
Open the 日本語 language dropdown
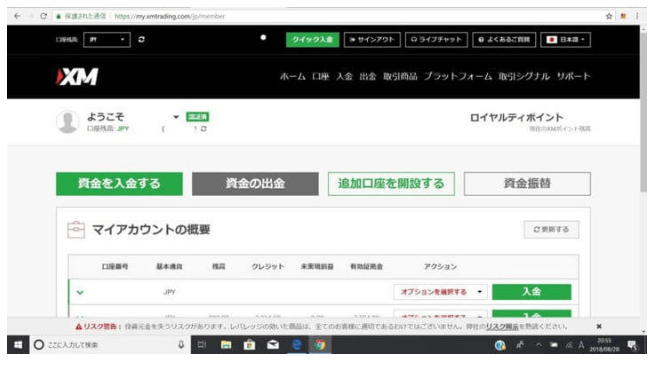(566, 40)
